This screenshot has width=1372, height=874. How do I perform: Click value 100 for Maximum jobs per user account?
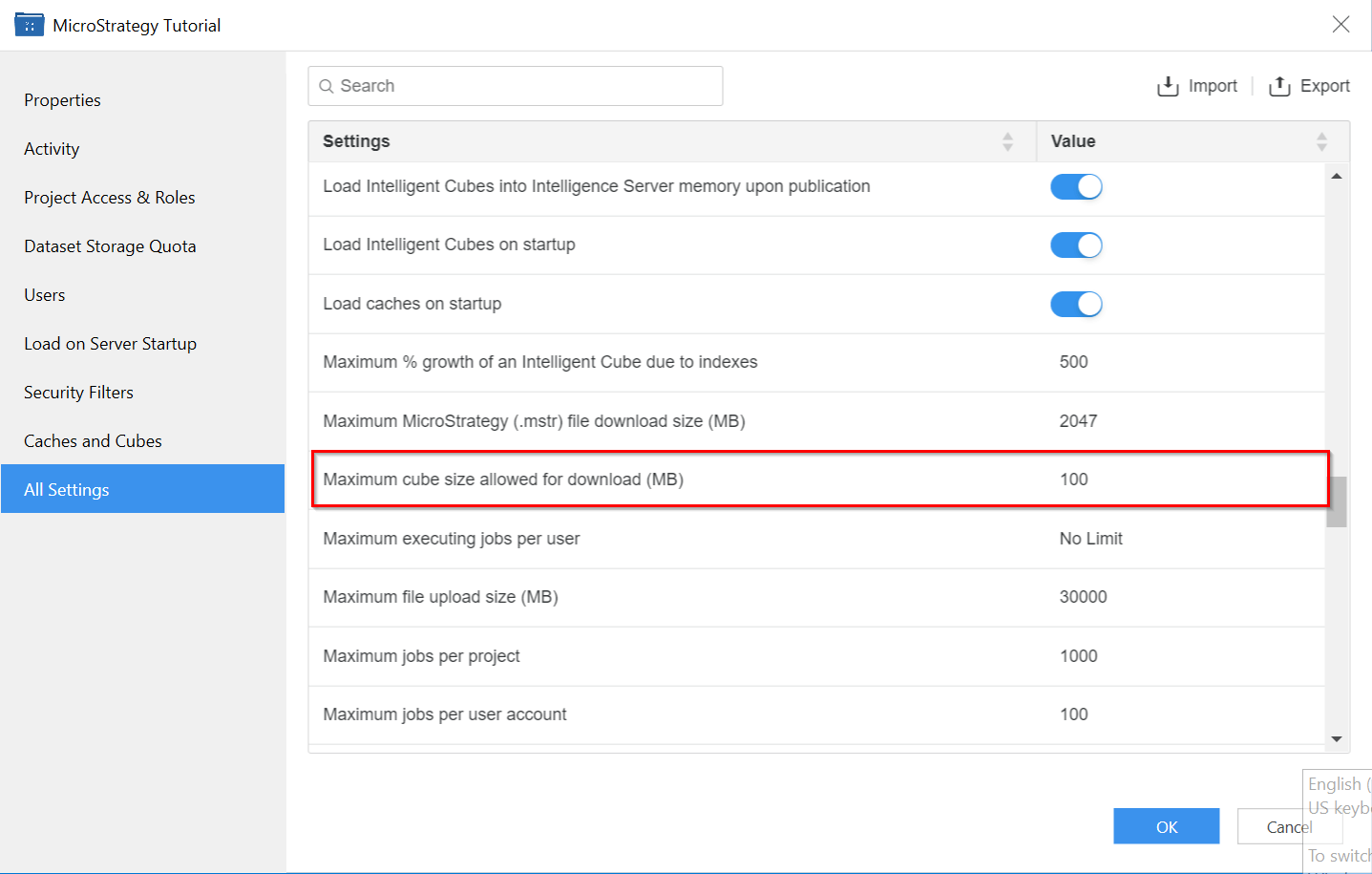[x=1074, y=714]
